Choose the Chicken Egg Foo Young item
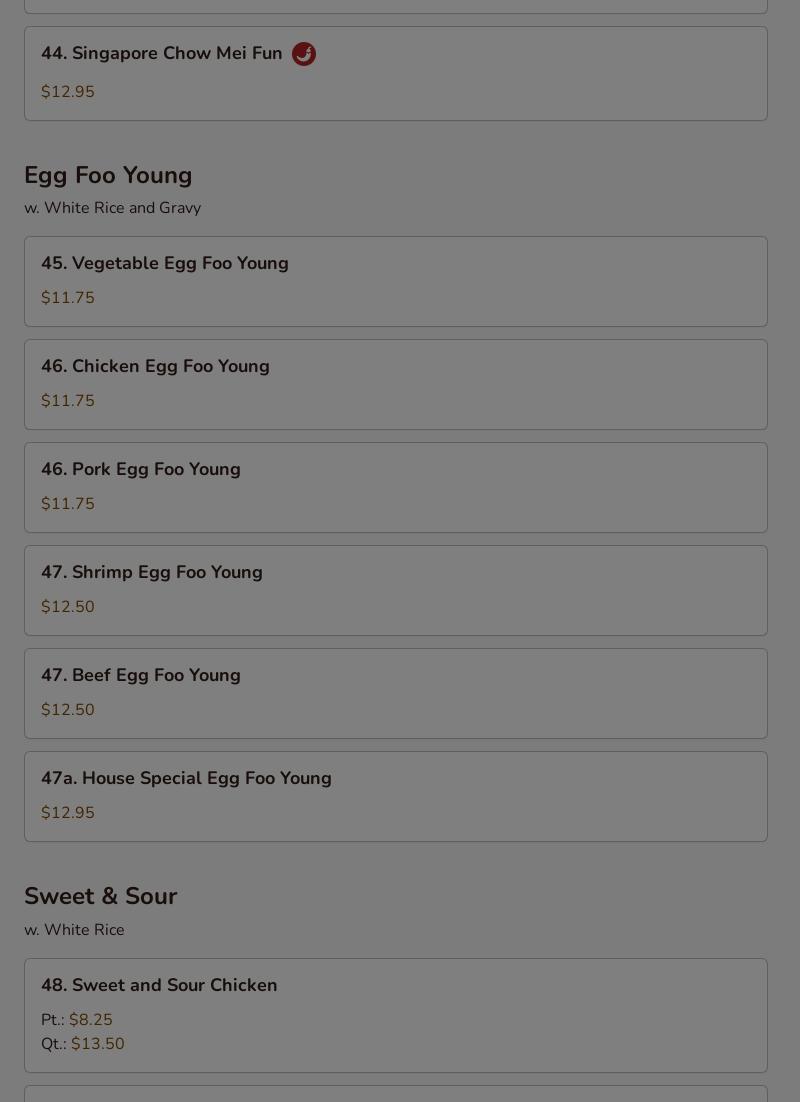800x1102 pixels. pos(155,366)
